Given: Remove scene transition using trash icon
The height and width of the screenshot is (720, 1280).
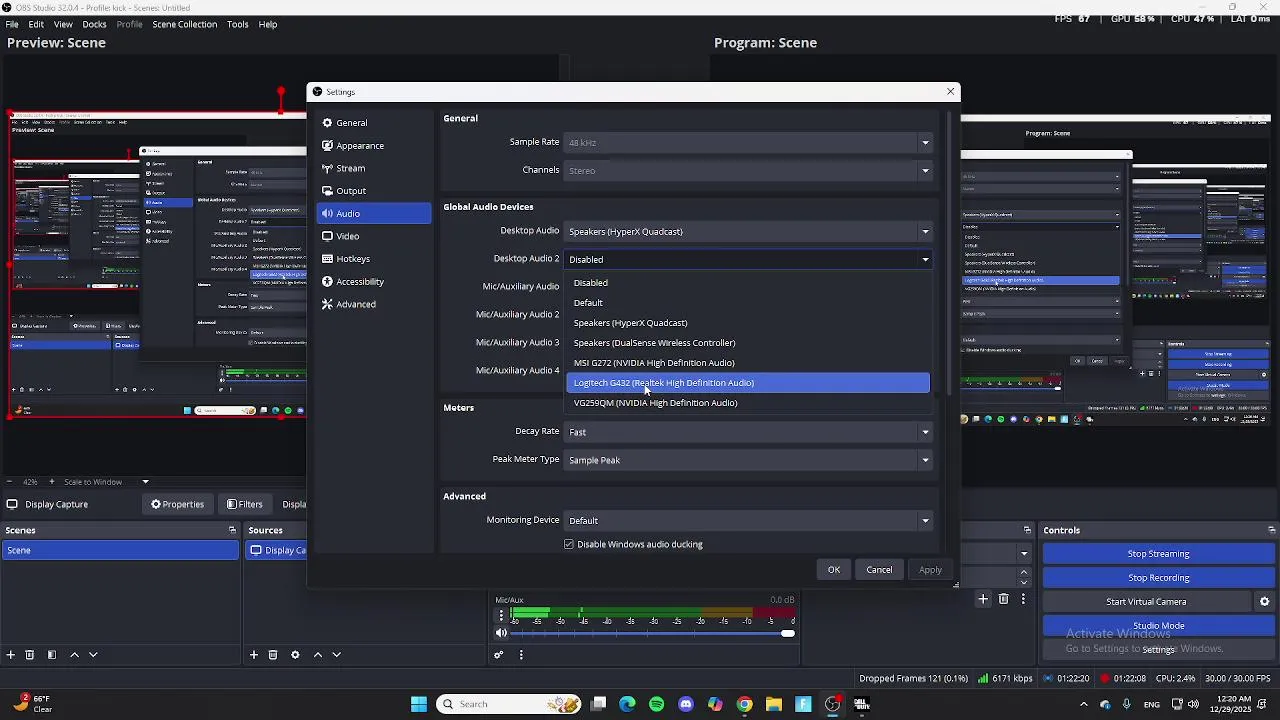Looking at the screenshot, I should 1003,599.
